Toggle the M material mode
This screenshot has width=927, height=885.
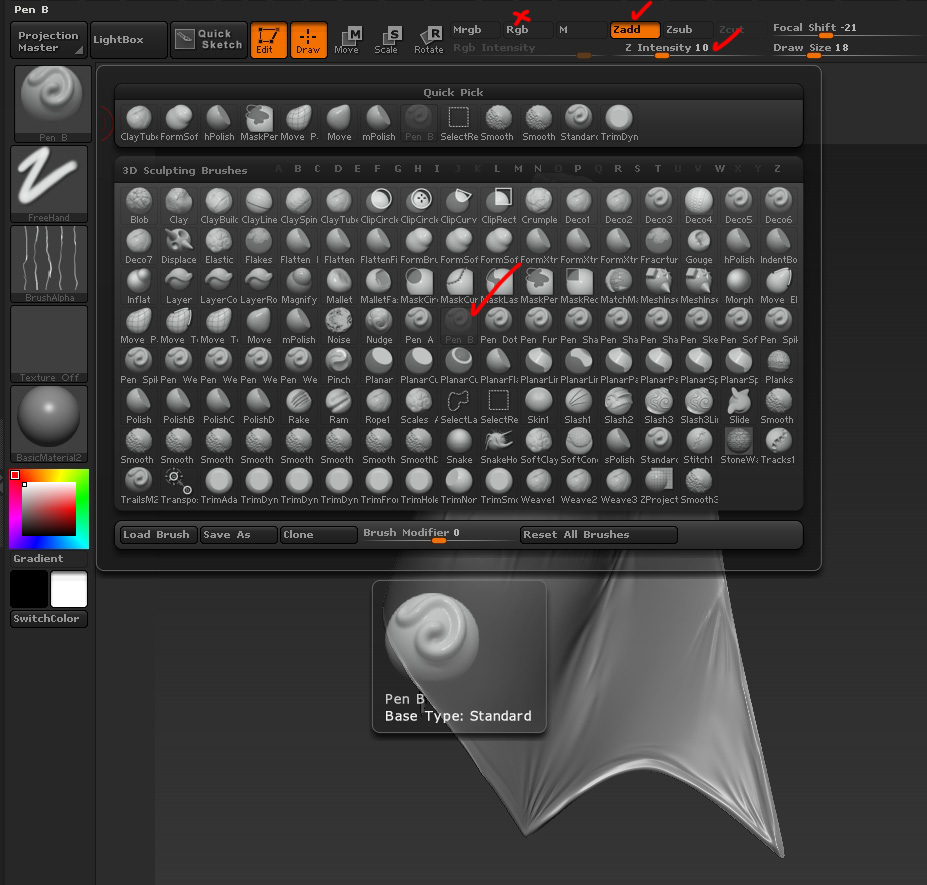click(x=581, y=30)
